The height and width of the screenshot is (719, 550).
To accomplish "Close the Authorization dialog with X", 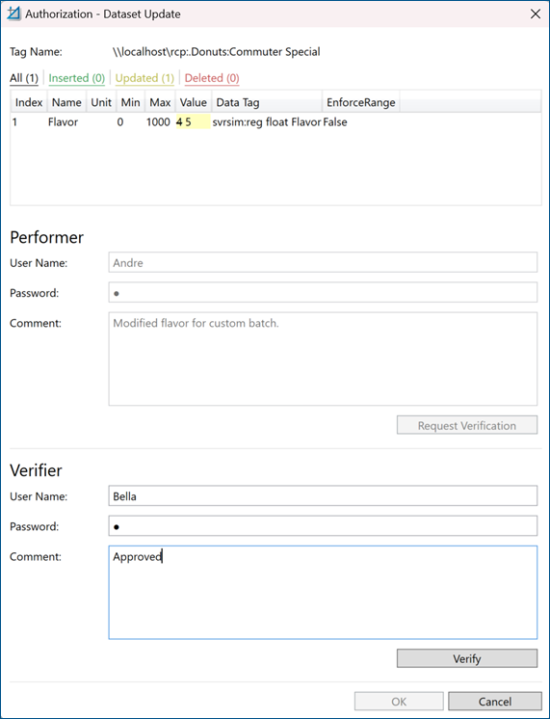I will point(535,14).
